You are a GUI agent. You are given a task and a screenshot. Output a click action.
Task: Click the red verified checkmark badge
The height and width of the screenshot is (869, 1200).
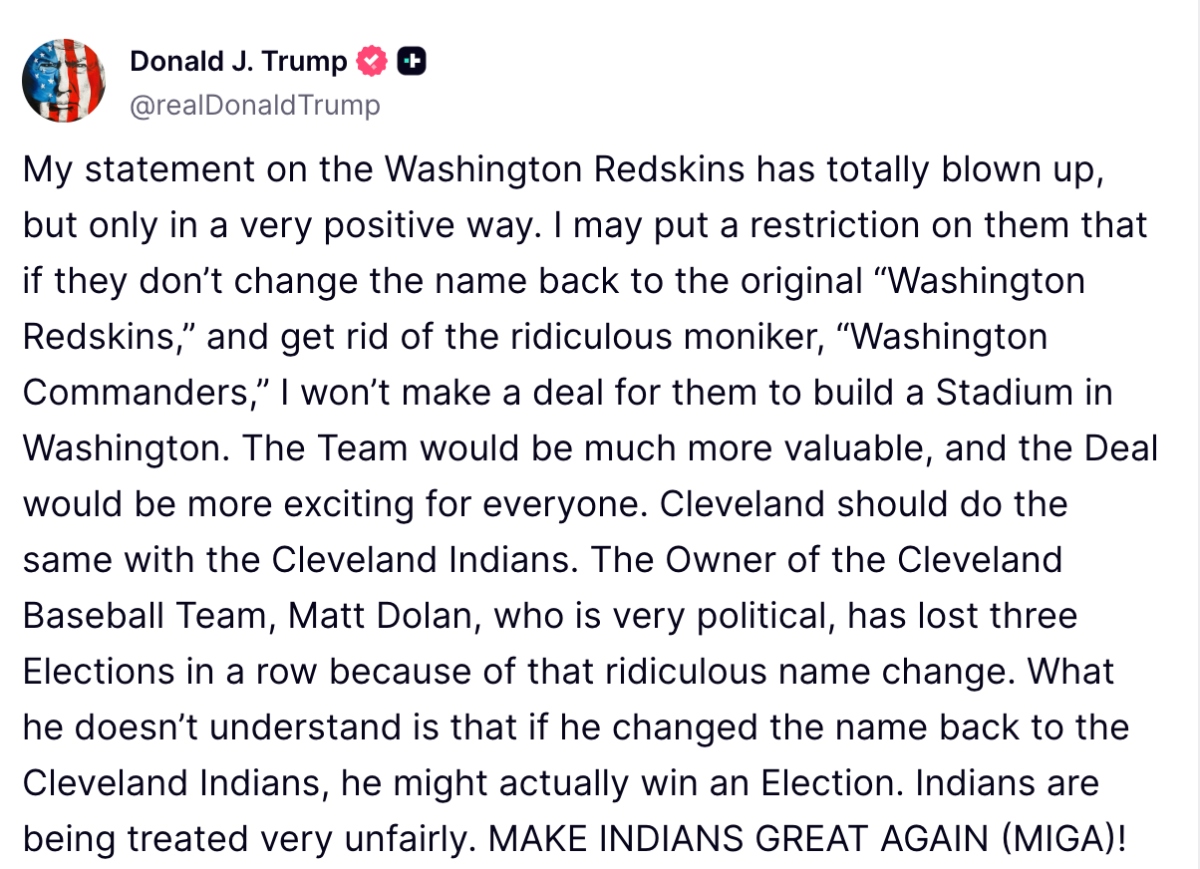point(372,62)
